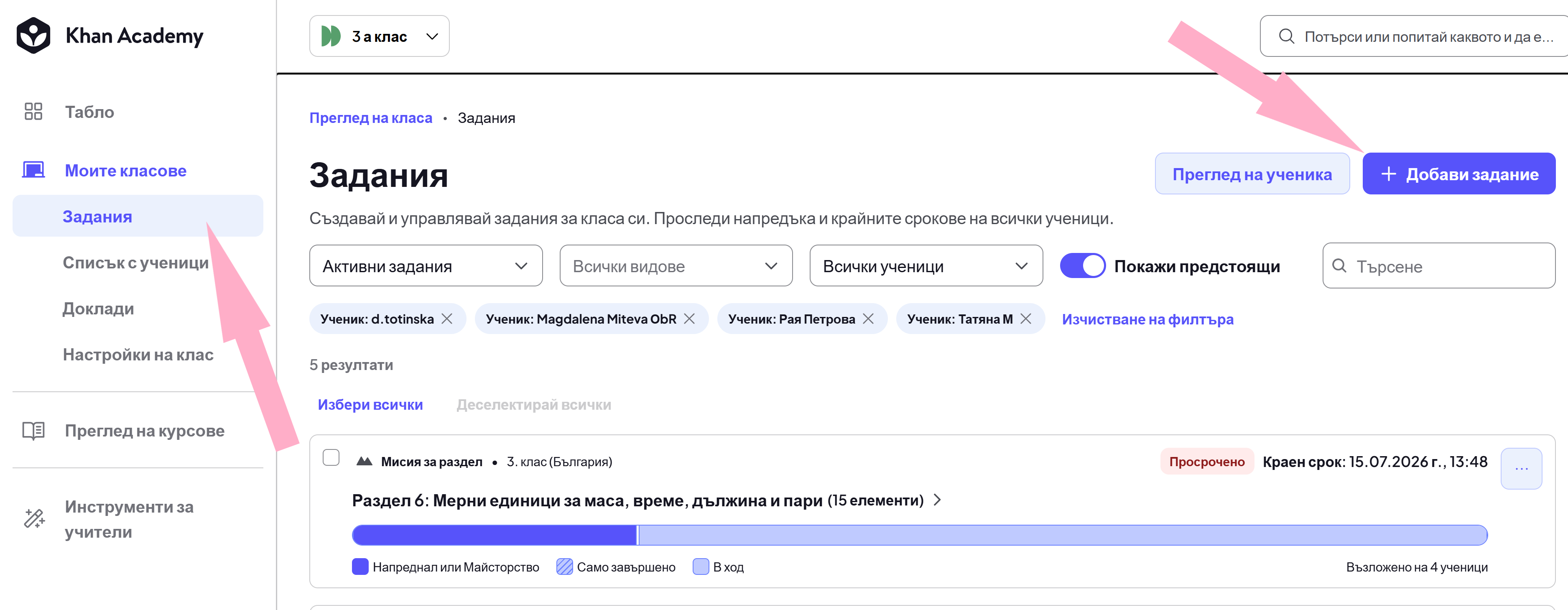
Task: Open the three-dots menu for the Раздел 6 assignment
Action: [1522, 469]
